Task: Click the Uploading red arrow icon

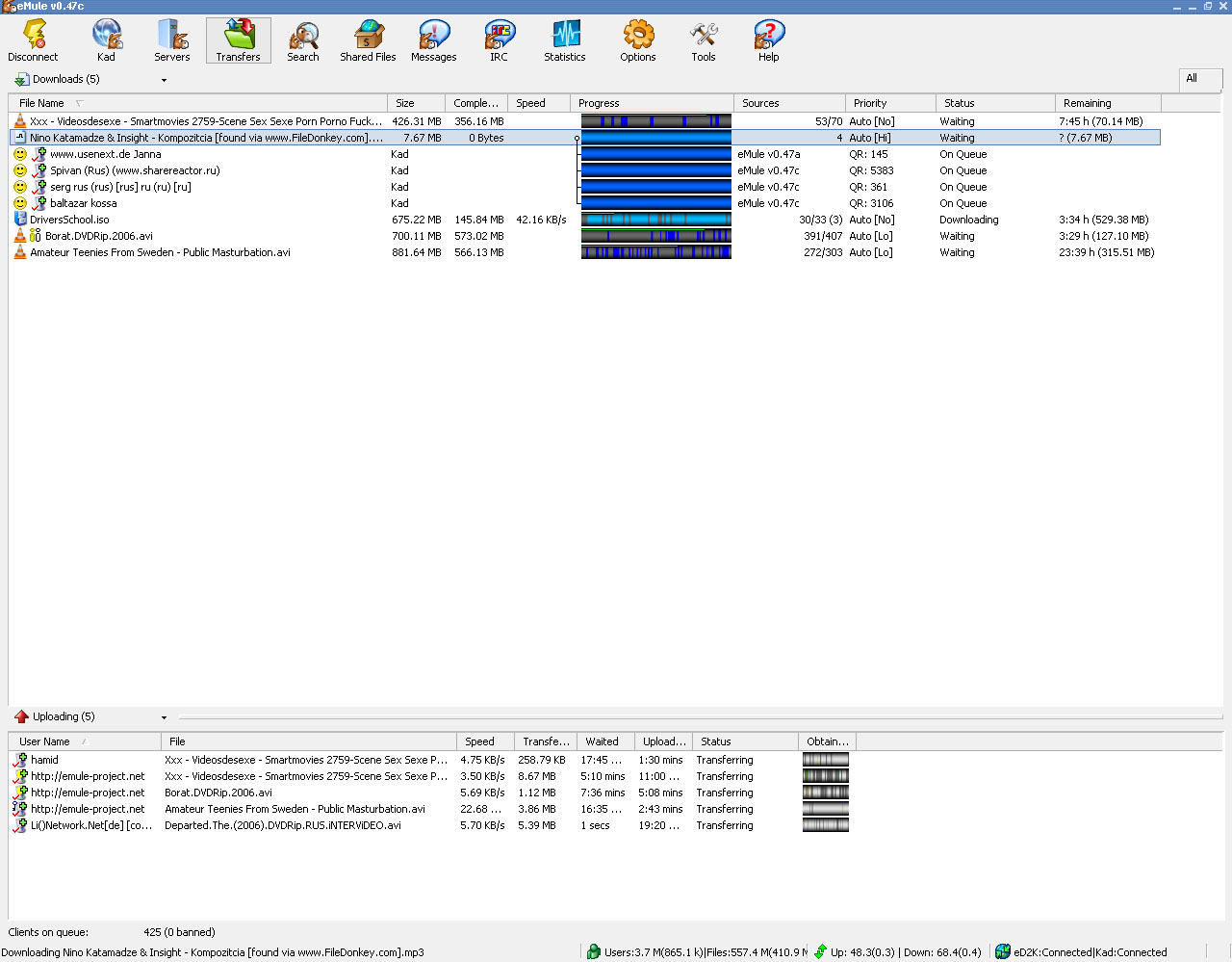Action: pyautogui.click(x=21, y=716)
